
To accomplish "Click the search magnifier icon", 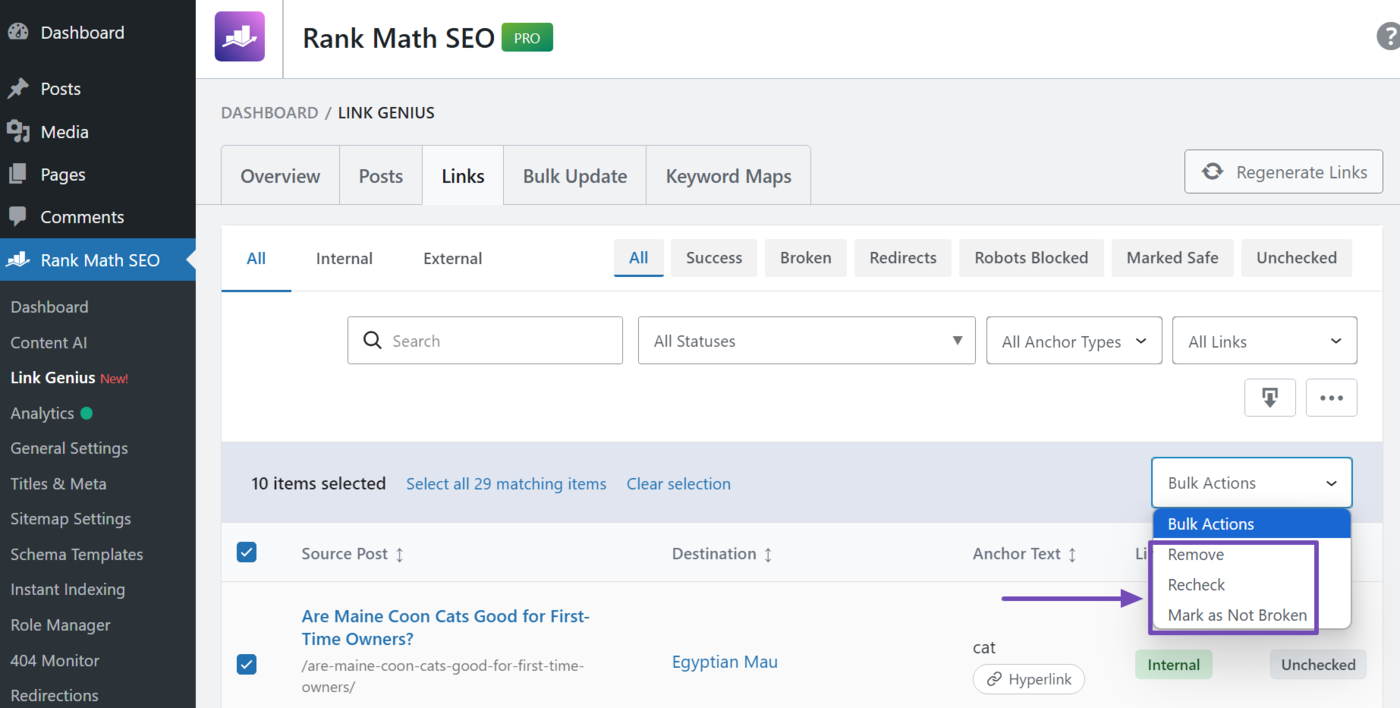I will (372, 341).
